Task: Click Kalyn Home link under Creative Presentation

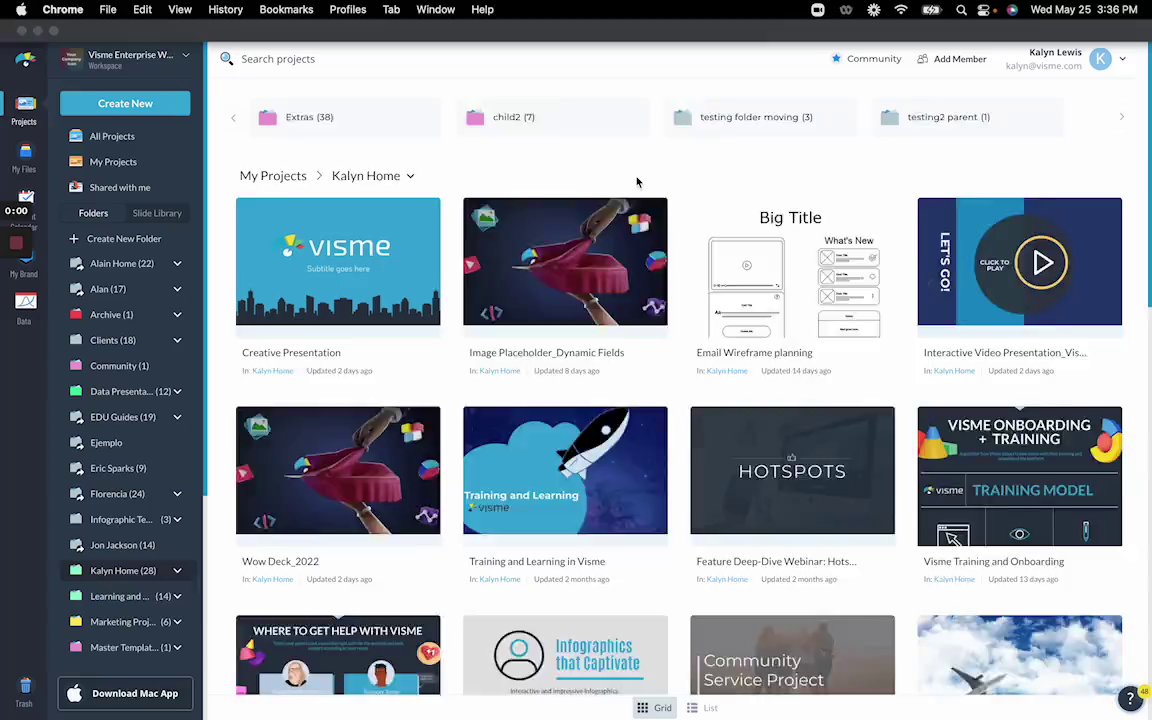Action: coord(273,371)
